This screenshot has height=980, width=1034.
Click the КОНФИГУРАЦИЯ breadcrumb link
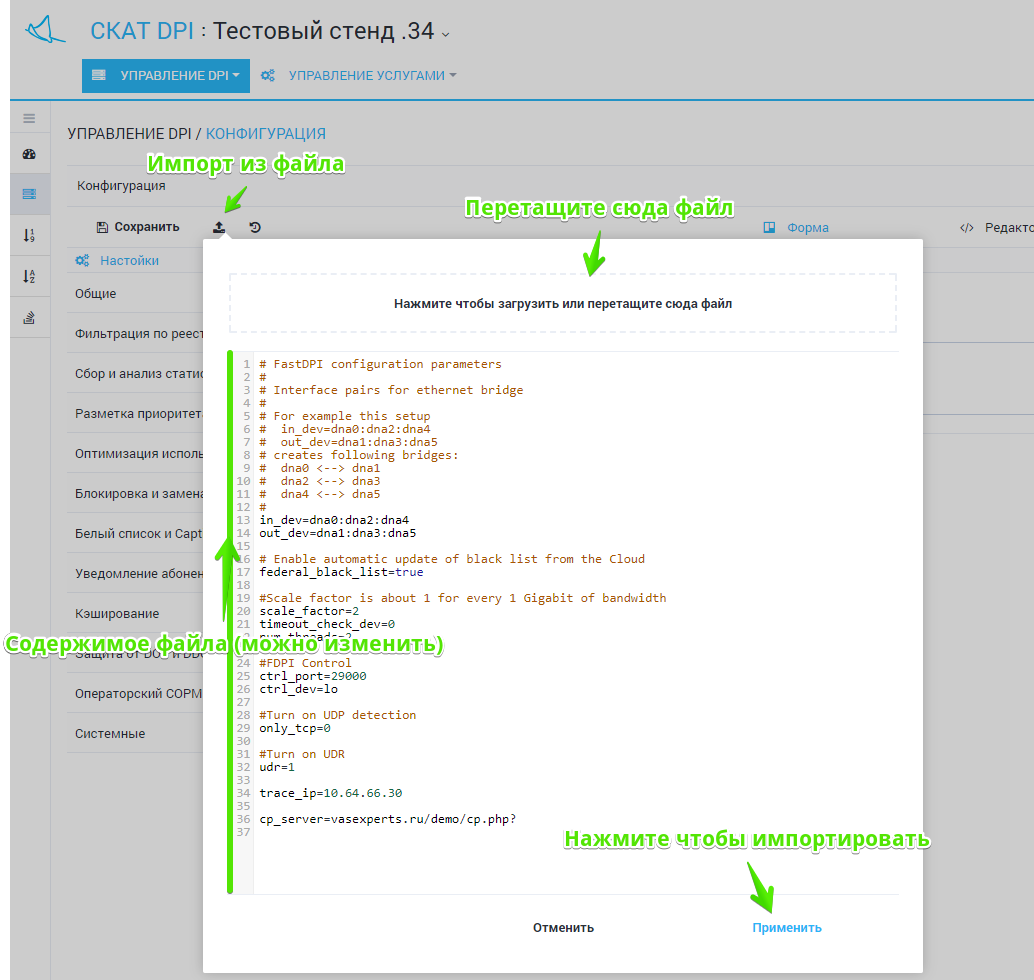pos(266,134)
